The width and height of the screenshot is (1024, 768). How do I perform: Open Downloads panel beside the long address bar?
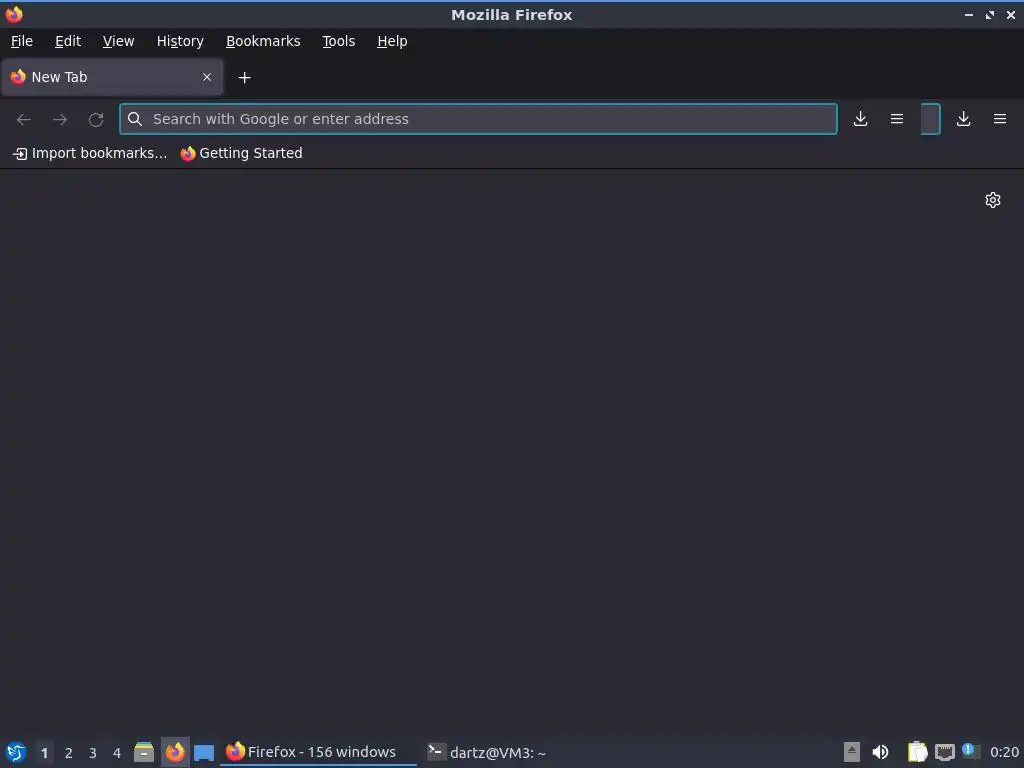(861, 119)
